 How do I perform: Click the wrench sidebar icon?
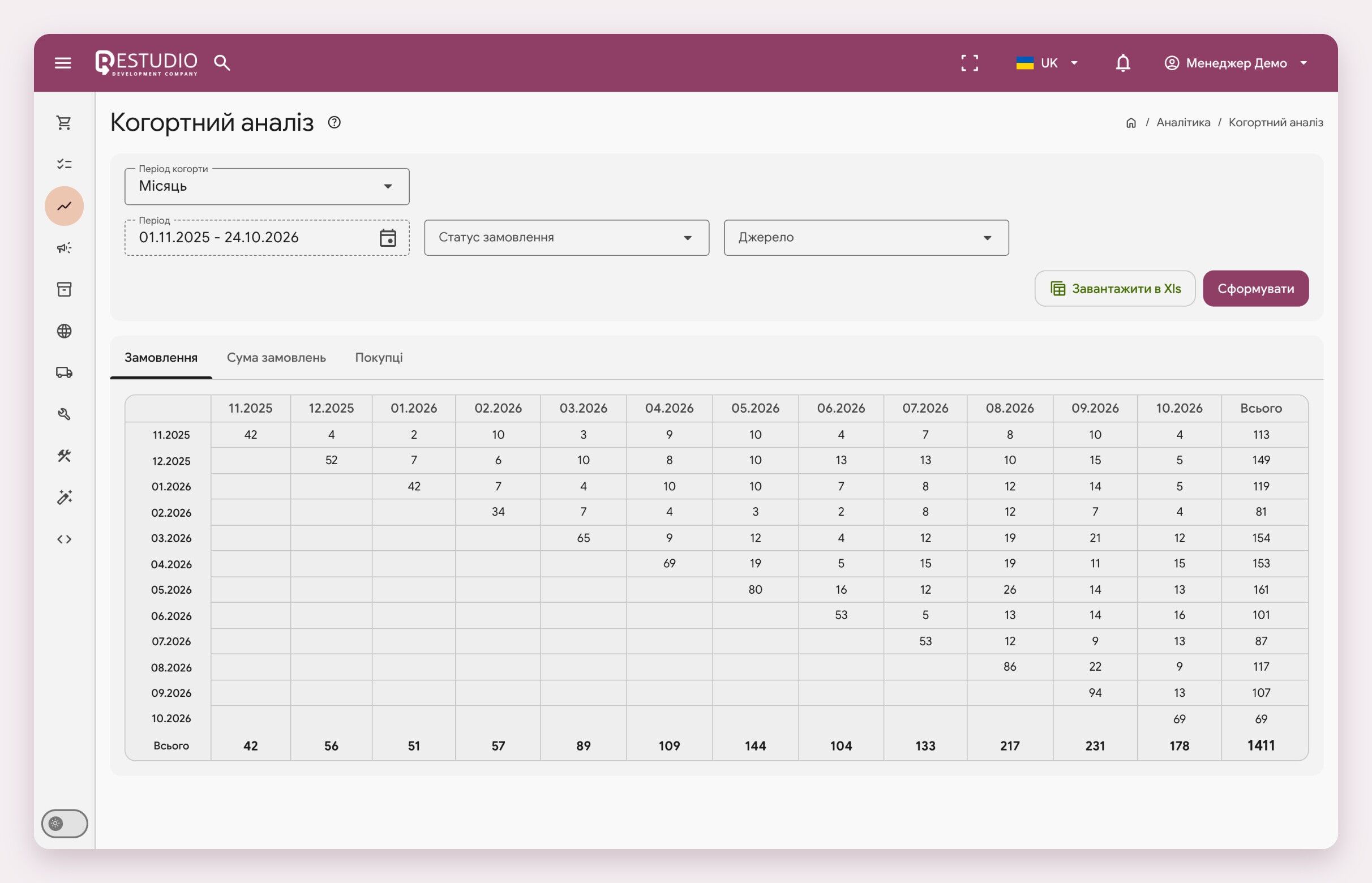click(64, 414)
